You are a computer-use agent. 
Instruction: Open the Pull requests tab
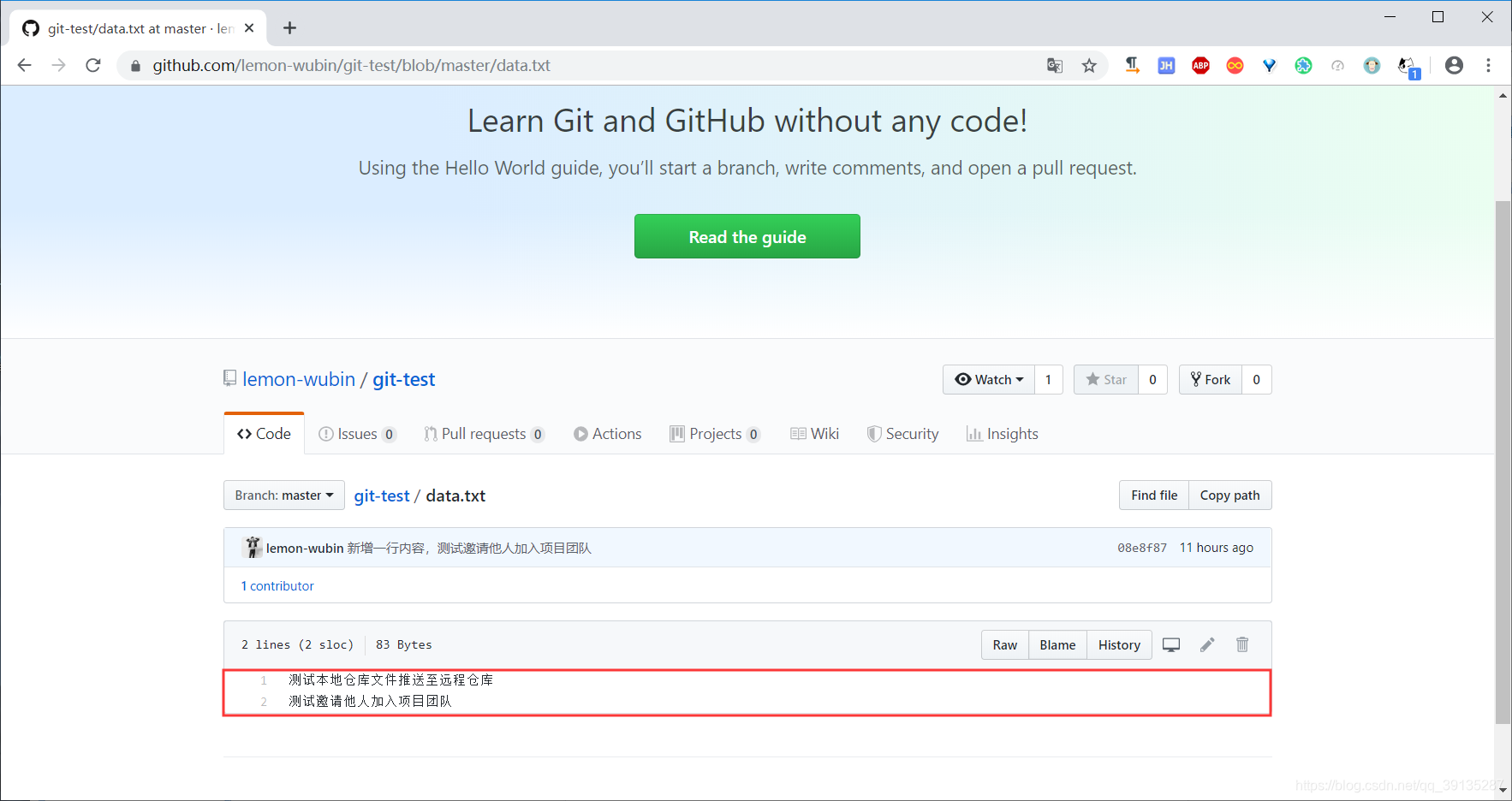click(484, 434)
